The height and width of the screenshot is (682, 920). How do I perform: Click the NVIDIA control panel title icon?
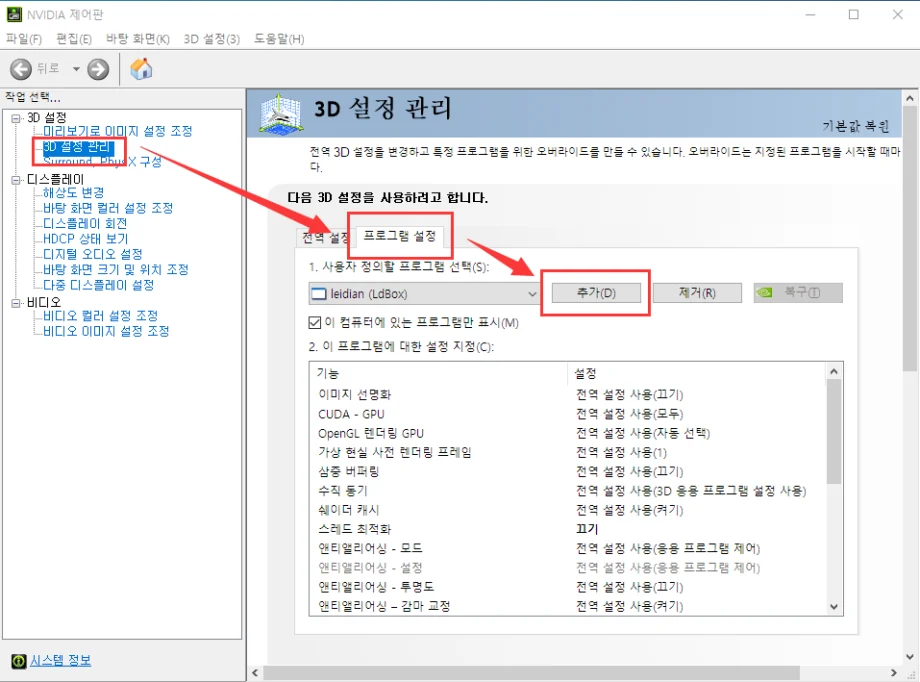point(13,14)
